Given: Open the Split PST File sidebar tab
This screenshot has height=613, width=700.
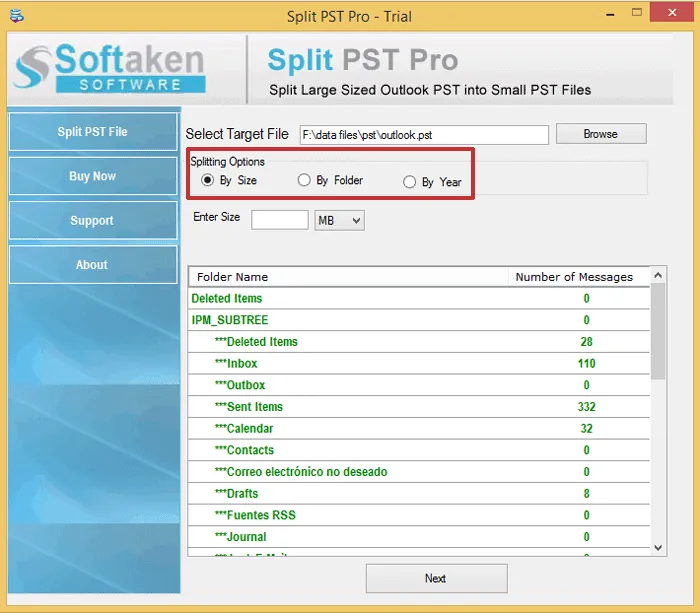Looking at the screenshot, I should click(93, 132).
